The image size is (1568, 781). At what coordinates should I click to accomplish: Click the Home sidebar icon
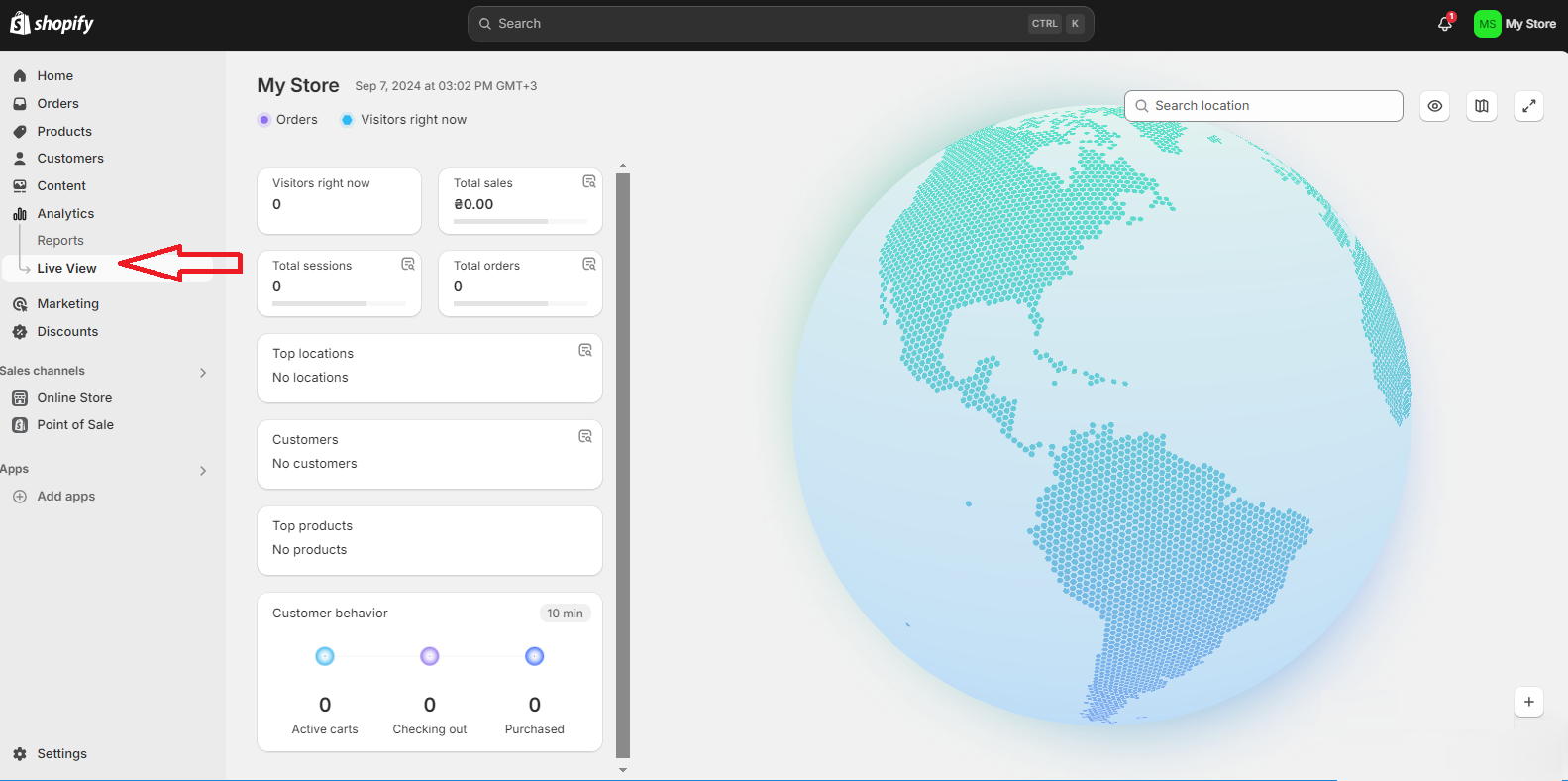(20, 75)
